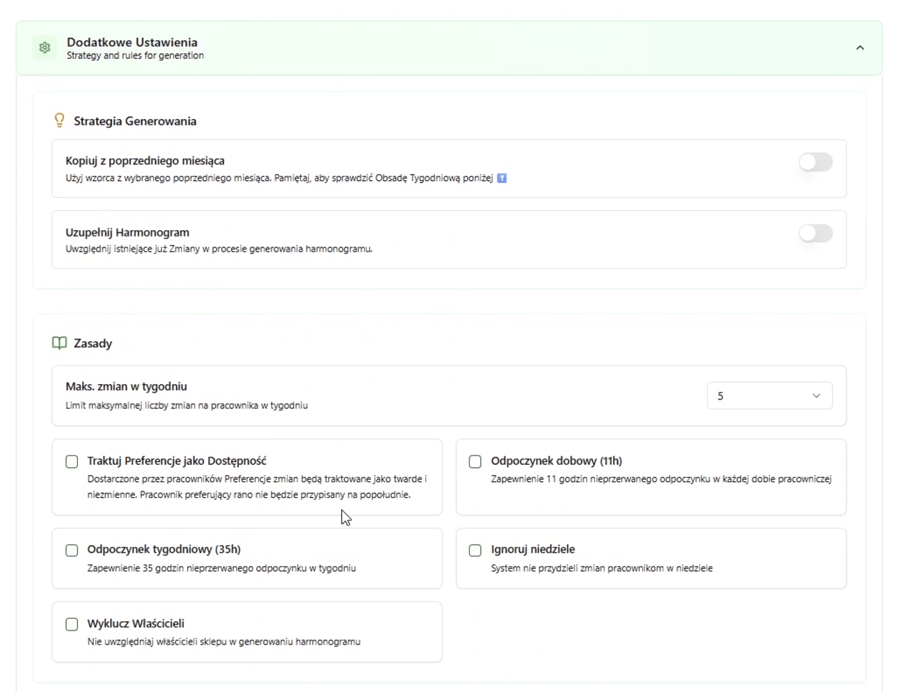Click the Dodatkowe Ustawienia header title
The height and width of the screenshot is (700, 900).
[x=132, y=42]
